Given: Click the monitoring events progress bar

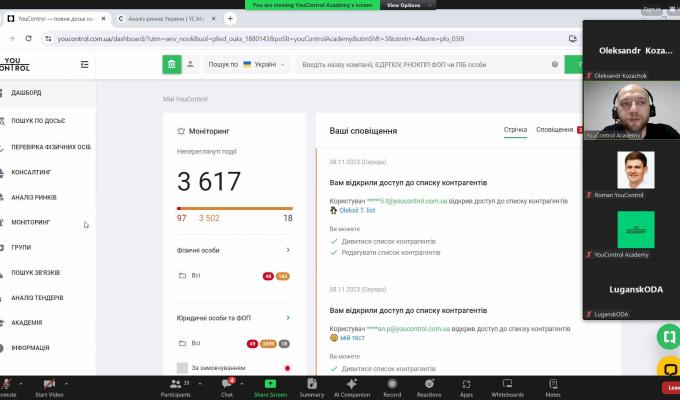Looking at the screenshot, I should click(x=235, y=208).
